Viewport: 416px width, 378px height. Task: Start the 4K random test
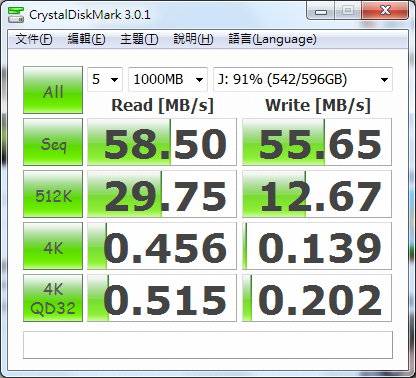coord(53,246)
